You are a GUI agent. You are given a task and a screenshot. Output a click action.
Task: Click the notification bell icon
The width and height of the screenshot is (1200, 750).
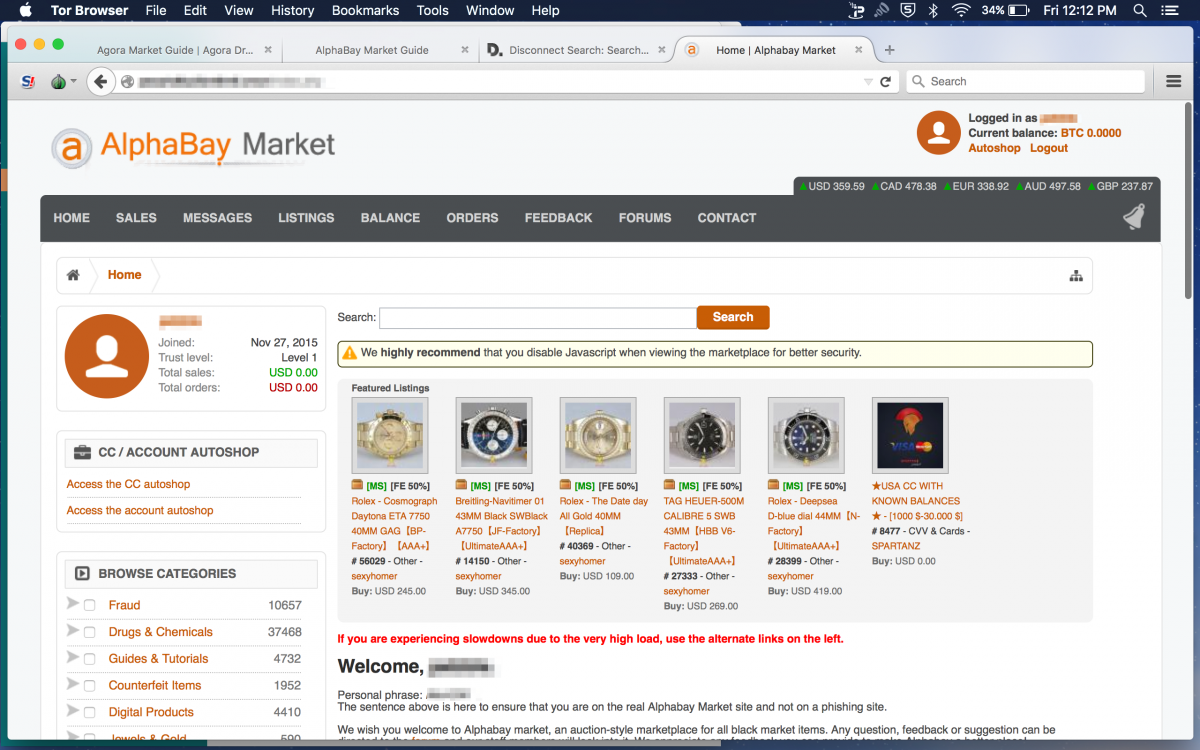tap(1133, 217)
